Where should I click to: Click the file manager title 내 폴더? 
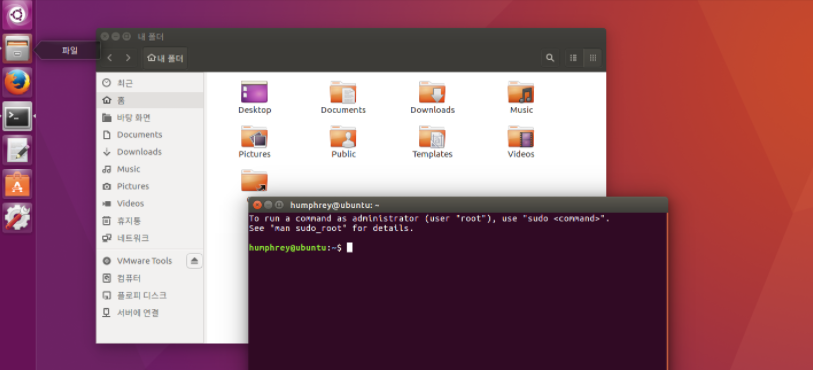[x=151, y=37]
